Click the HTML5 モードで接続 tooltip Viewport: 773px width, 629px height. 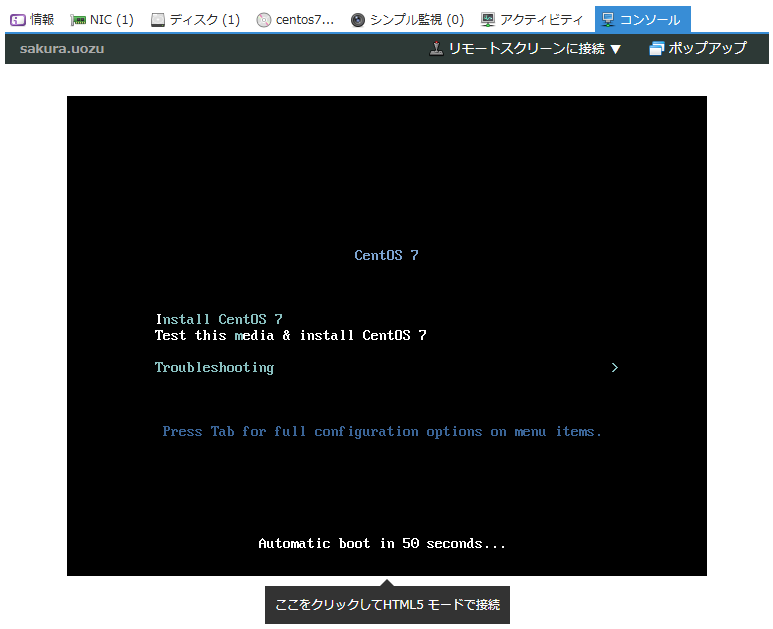point(387,604)
